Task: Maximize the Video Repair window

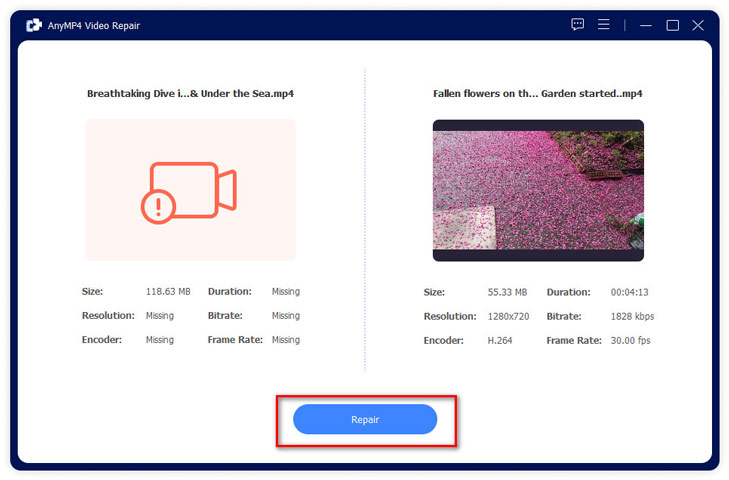Action: pyautogui.click(x=672, y=25)
